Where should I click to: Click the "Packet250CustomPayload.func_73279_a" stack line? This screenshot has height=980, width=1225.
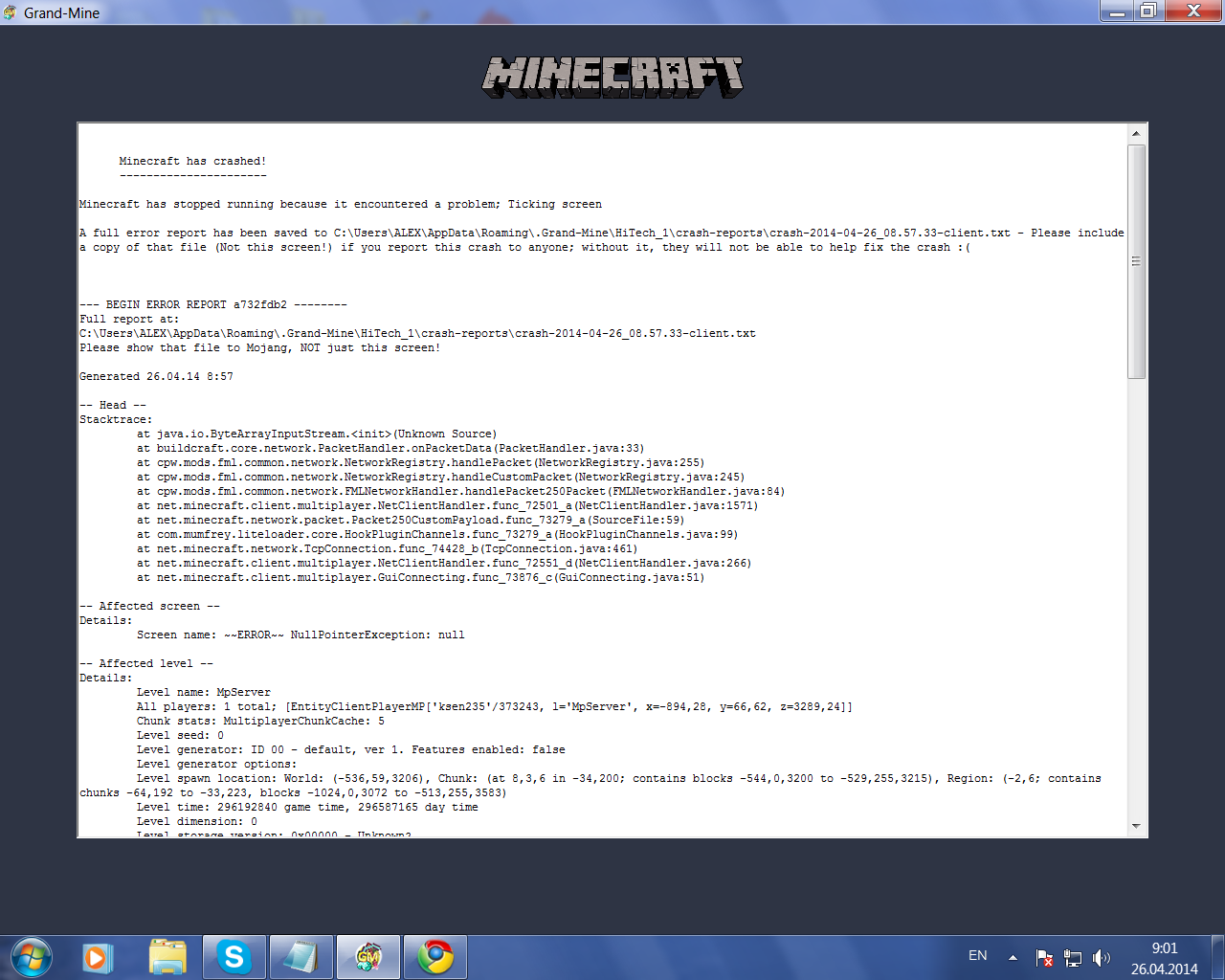click(411, 520)
